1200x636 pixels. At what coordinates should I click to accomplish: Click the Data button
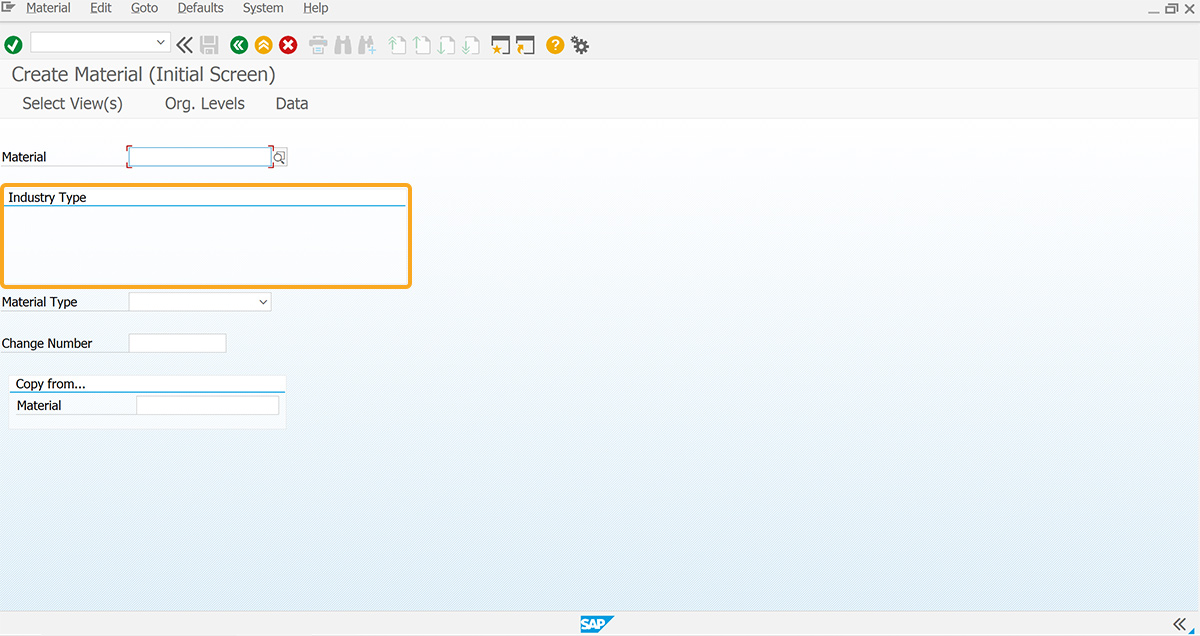292,104
